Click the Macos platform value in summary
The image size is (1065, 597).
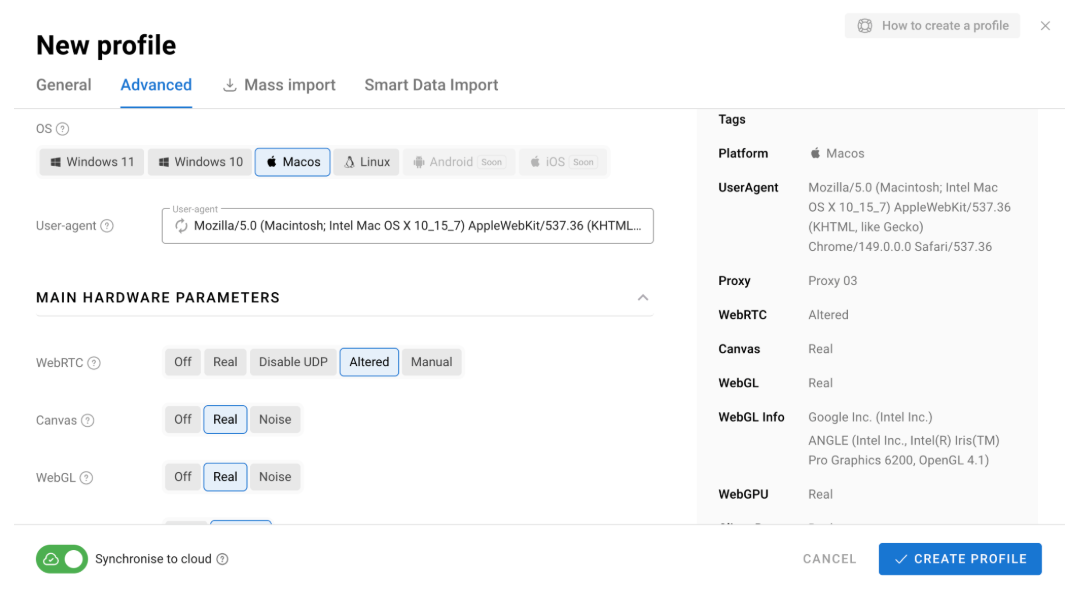[x=845, y=153]
